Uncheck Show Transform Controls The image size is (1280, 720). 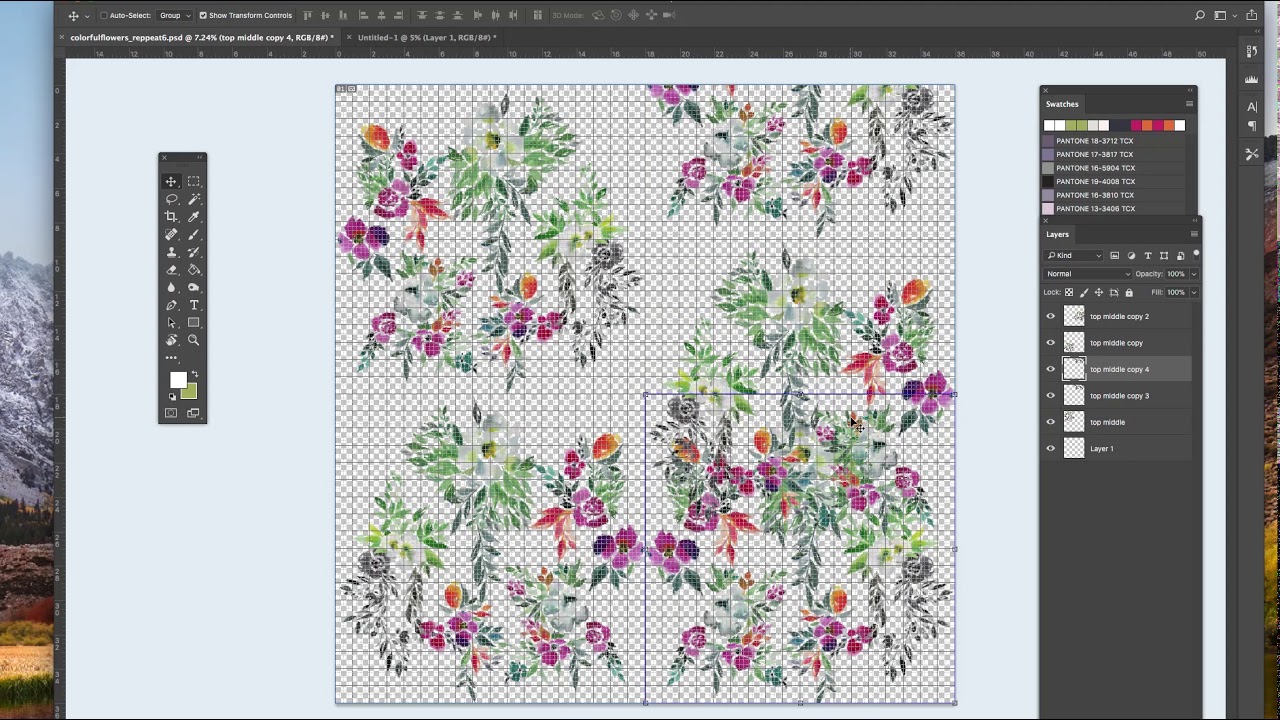point(203,15)
